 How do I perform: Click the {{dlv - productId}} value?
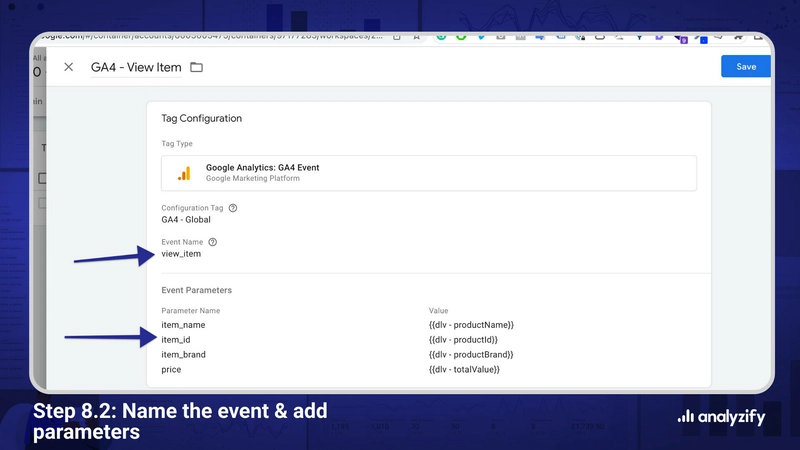click(x=463, y=340)
